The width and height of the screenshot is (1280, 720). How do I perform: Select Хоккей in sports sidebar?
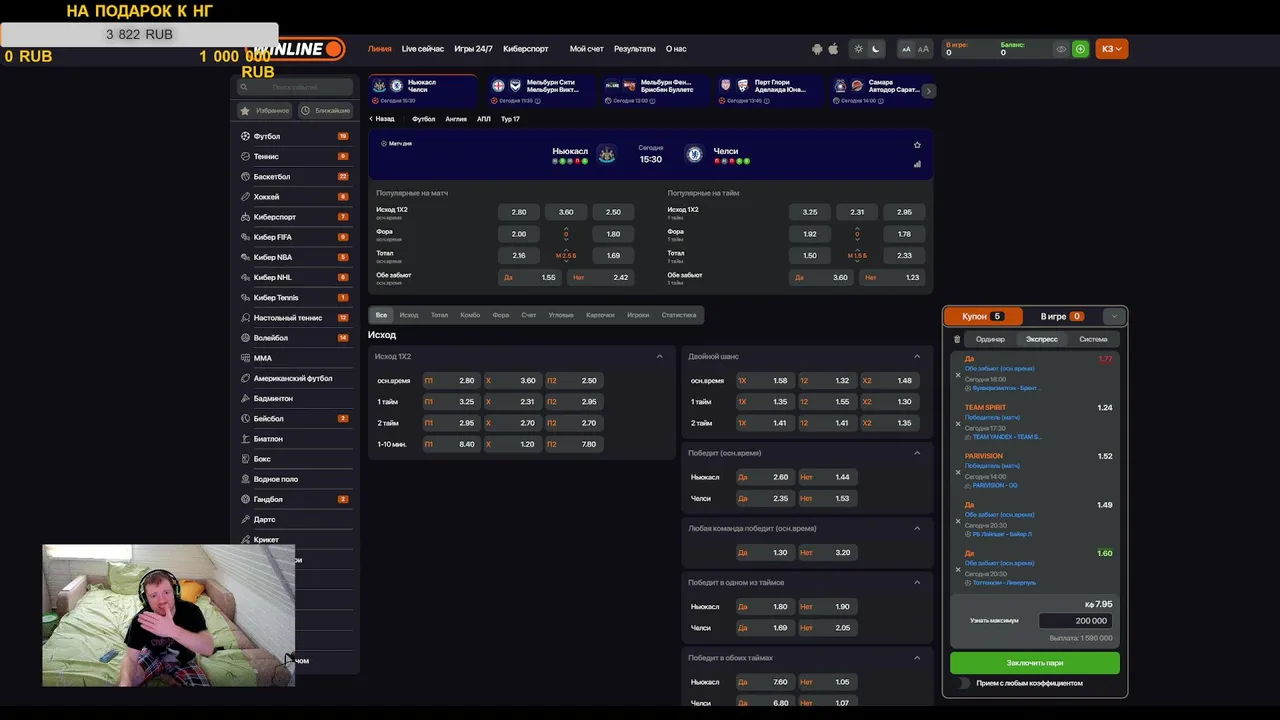tap(294, 197)
